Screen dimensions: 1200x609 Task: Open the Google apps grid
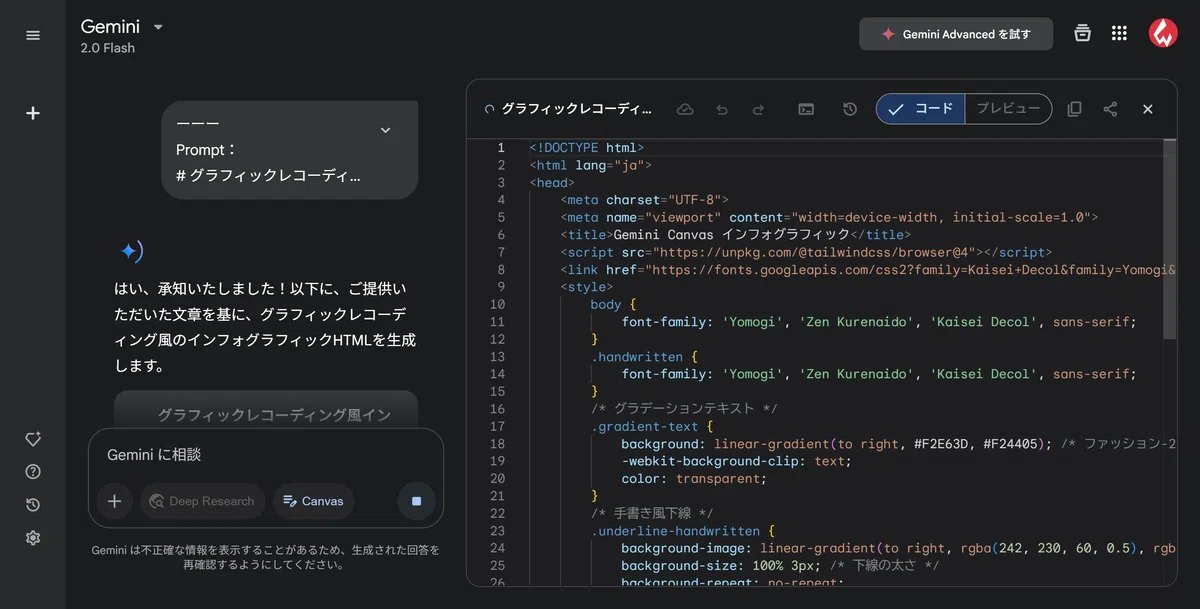(1119, 34)
